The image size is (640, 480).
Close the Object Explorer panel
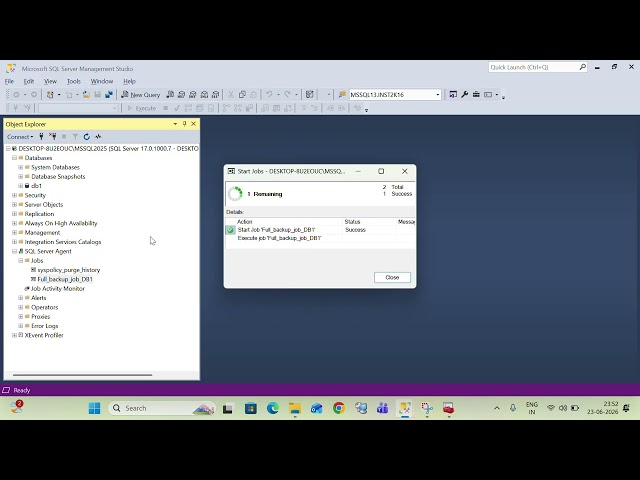click(x=193, y=124)
